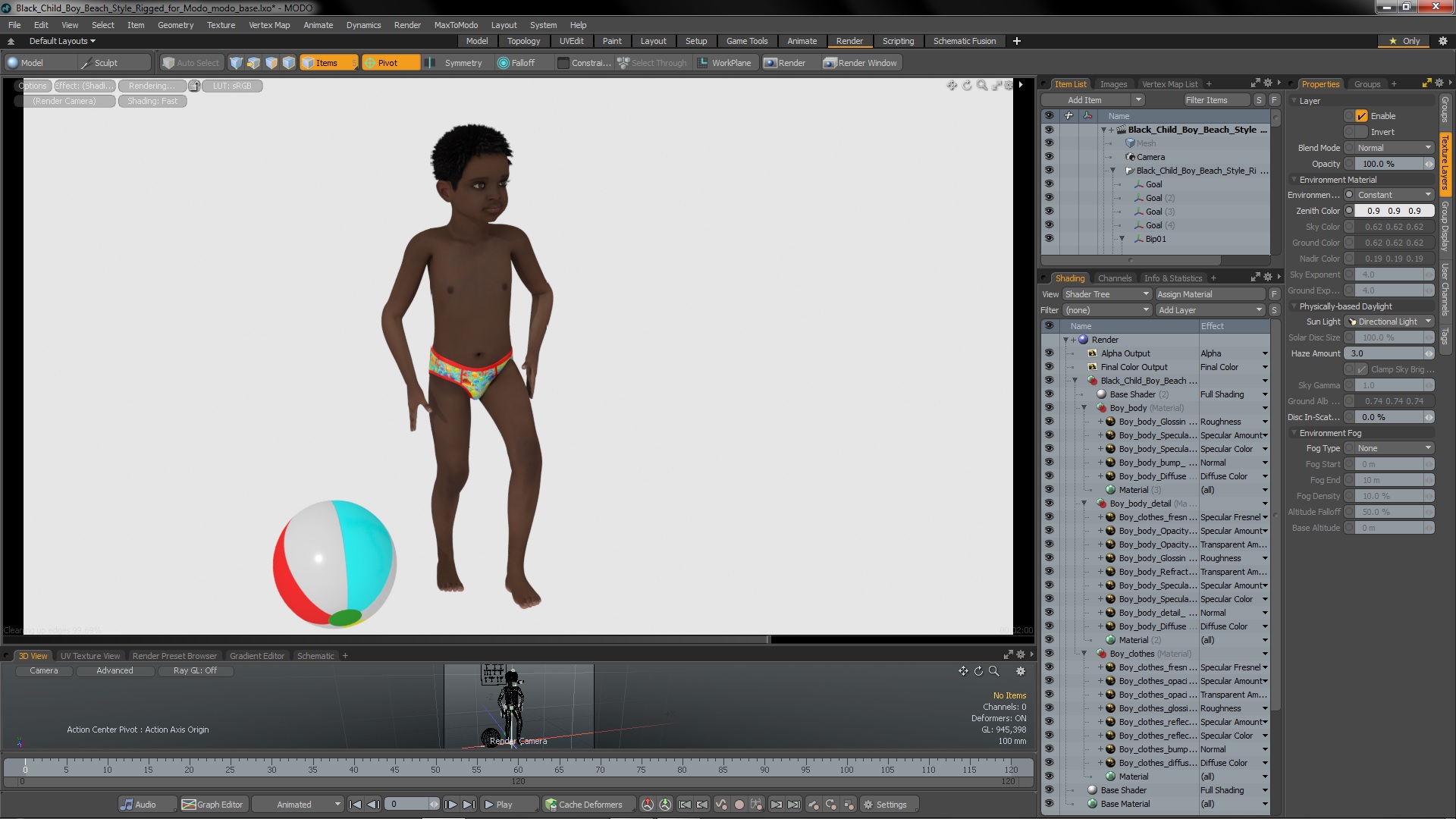The width and height of the screenshot is (1456, 819).
Task: Open Shader Tree view dropdown
Action: click(x=1107, y=294)
